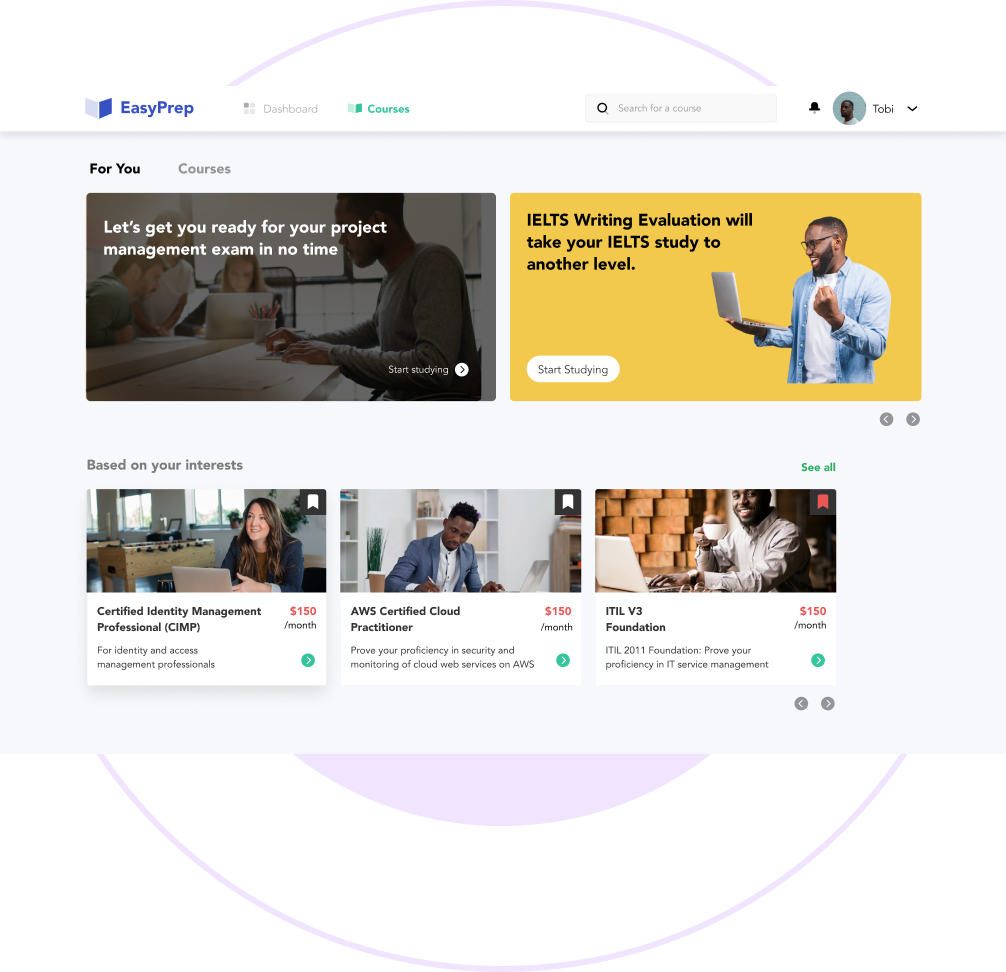This screenshot has width=1006, height=972.
Task: Toggle bookmark on CIMP course card
Action: 313,502
